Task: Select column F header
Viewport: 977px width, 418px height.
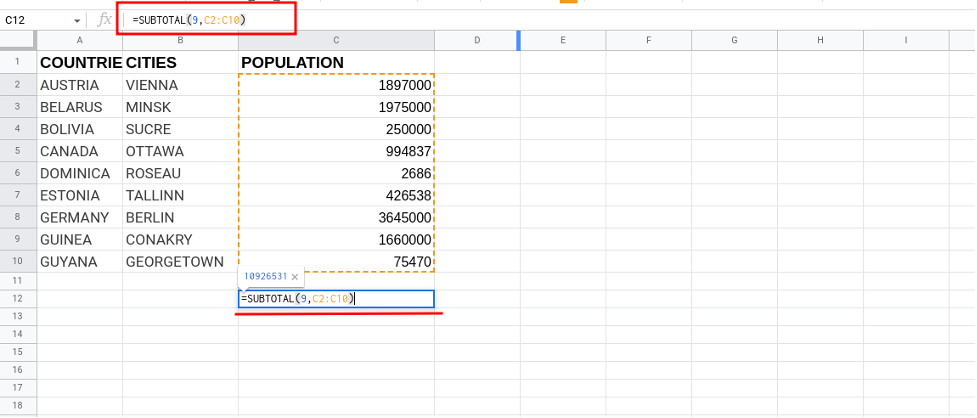Action: (649, 40)
